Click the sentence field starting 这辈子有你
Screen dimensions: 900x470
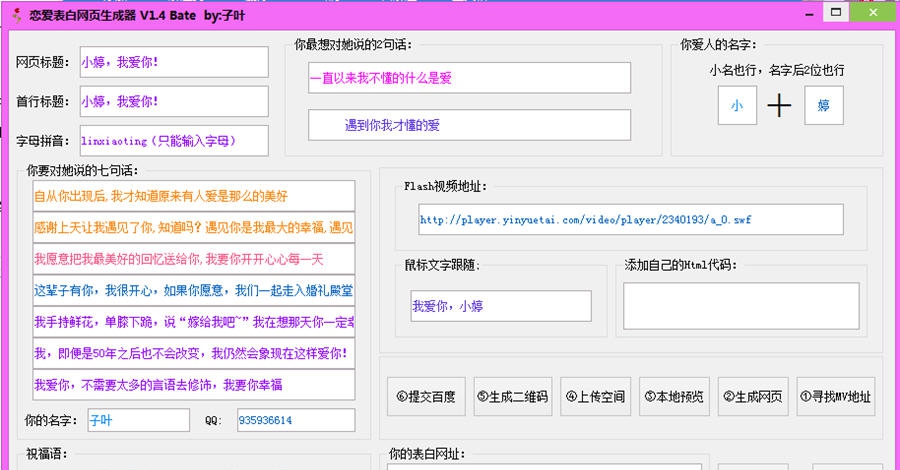click(x=194, y=290)
